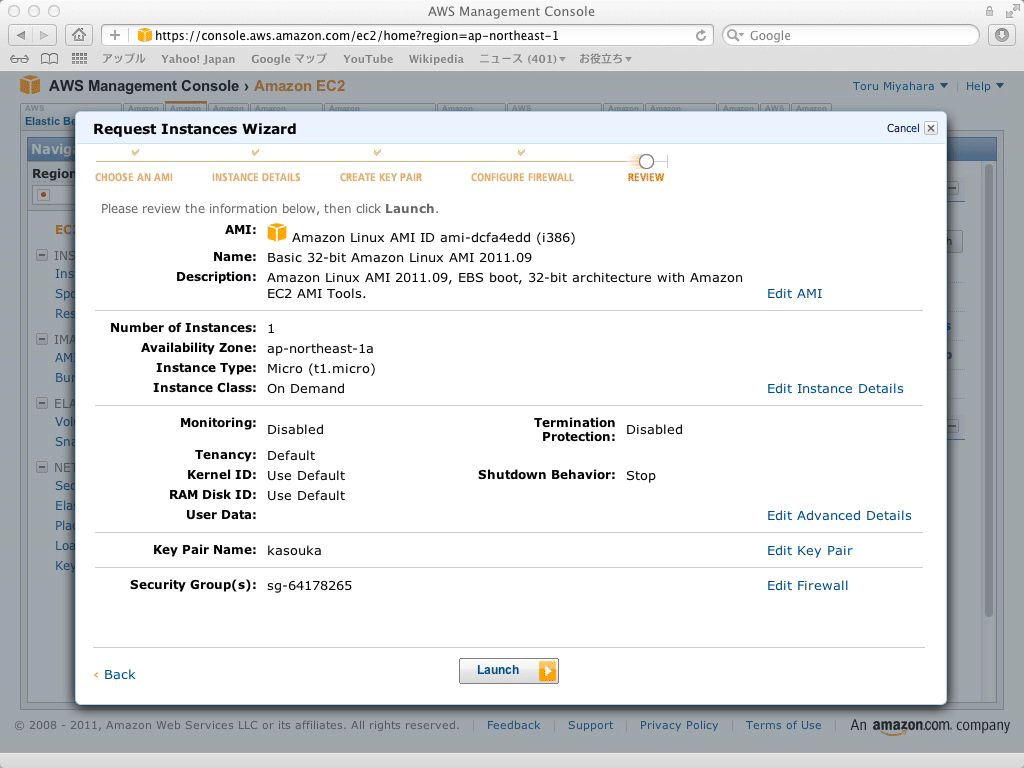Show all bookmarks book icon
This screenshot has height=768, width=1024.
tap(50, 59)
